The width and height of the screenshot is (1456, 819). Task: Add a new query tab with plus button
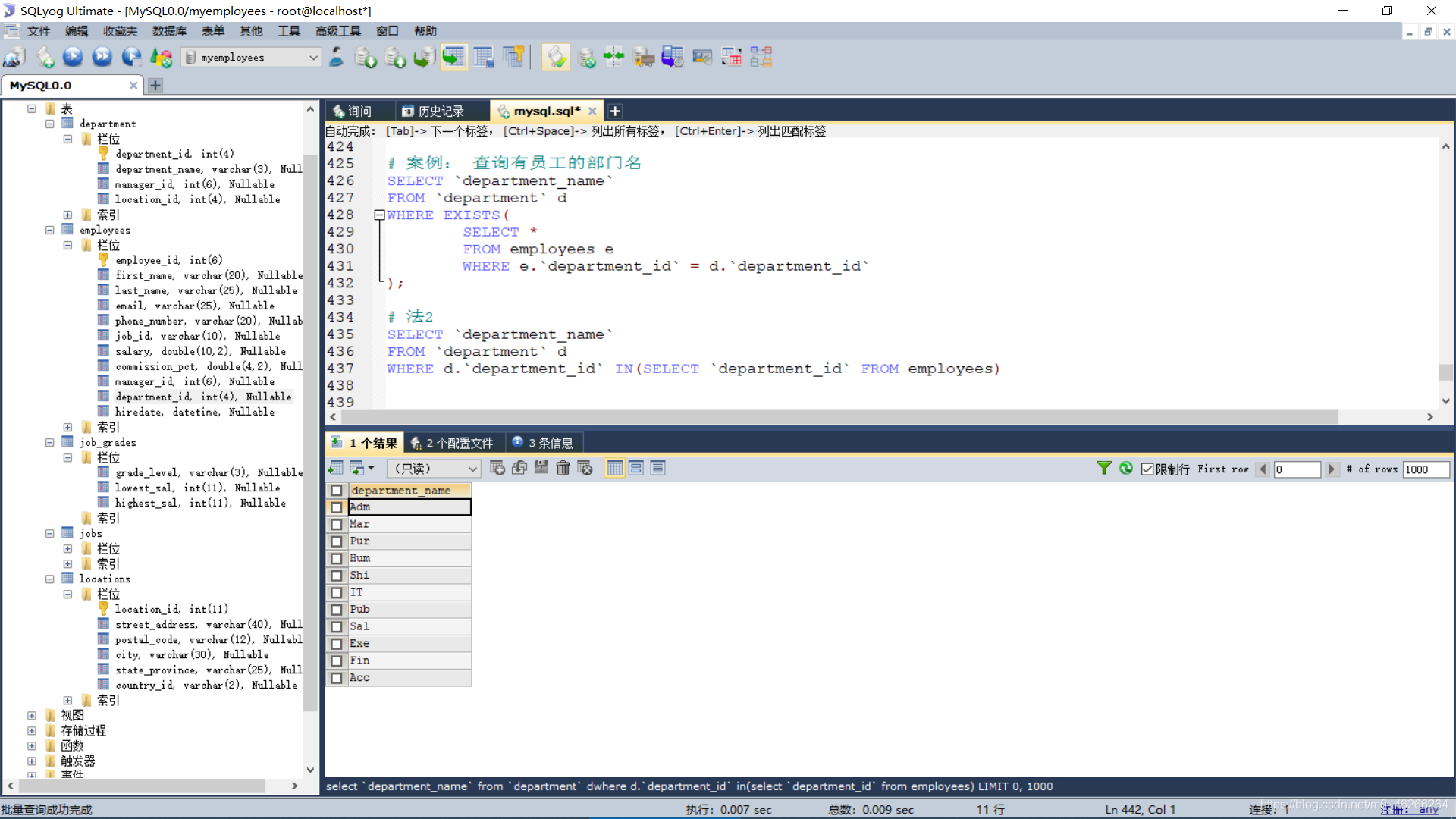[x=615, y=111]
